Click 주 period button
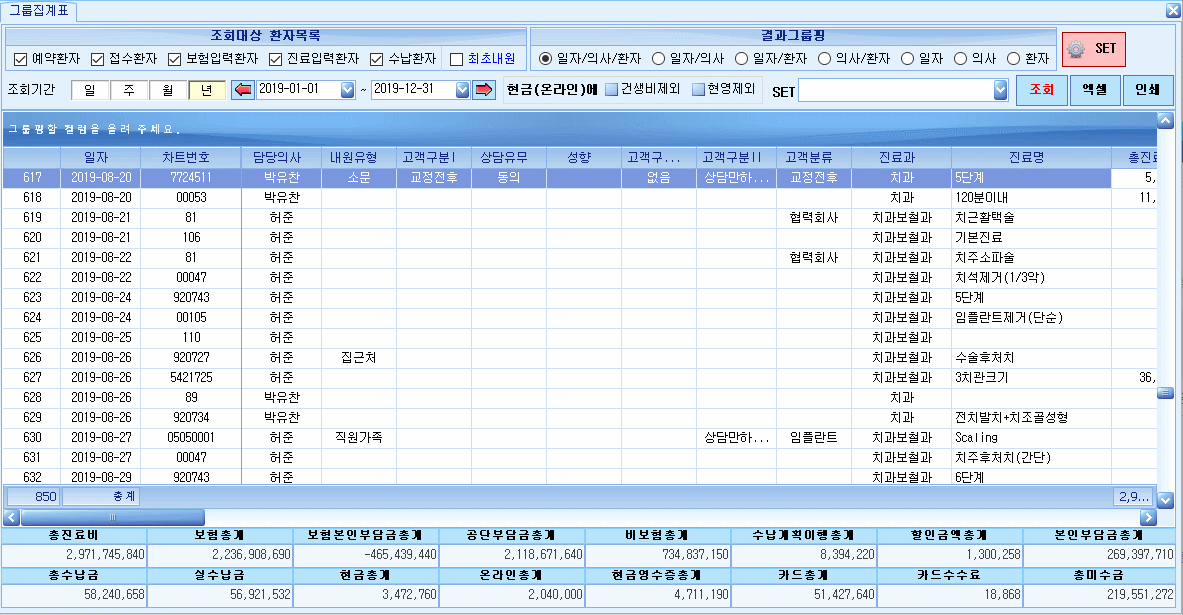1183x615 pixels. pyautogui.click(x=129, y=90)
